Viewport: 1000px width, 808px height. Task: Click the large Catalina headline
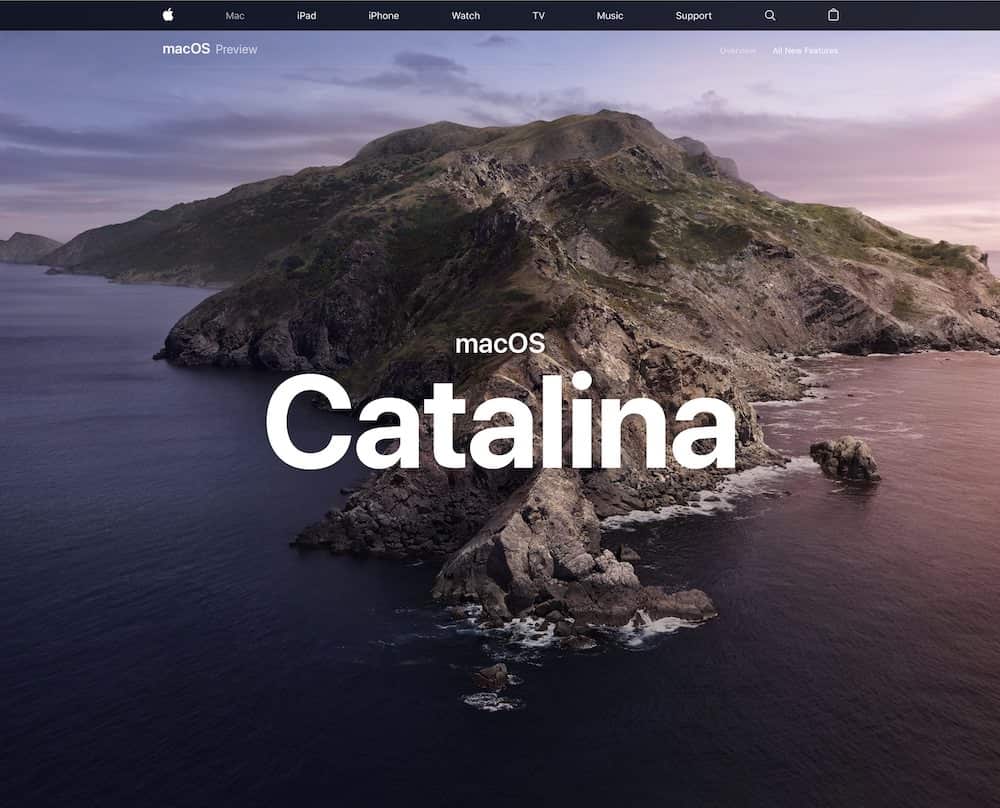(501, 422)
